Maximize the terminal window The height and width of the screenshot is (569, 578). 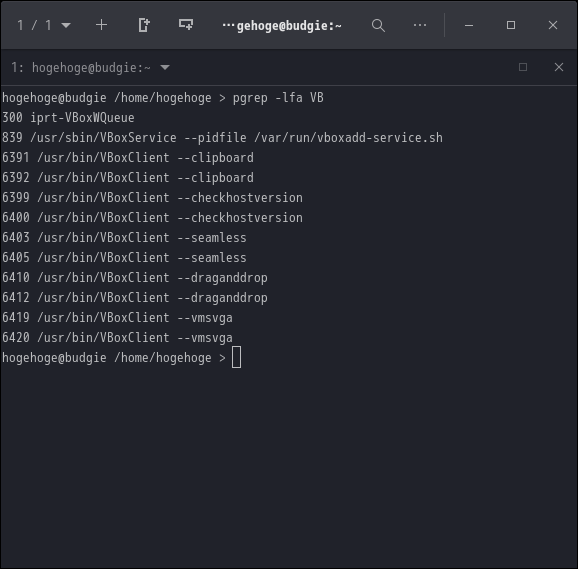click(x=511, y=25)
